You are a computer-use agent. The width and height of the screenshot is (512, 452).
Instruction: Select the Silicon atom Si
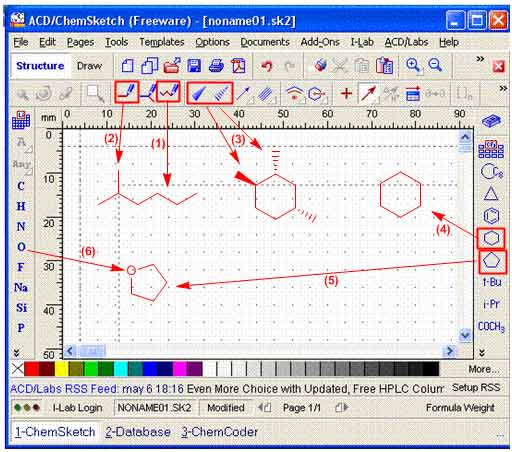pyautogui.click(x=21, y=308)
